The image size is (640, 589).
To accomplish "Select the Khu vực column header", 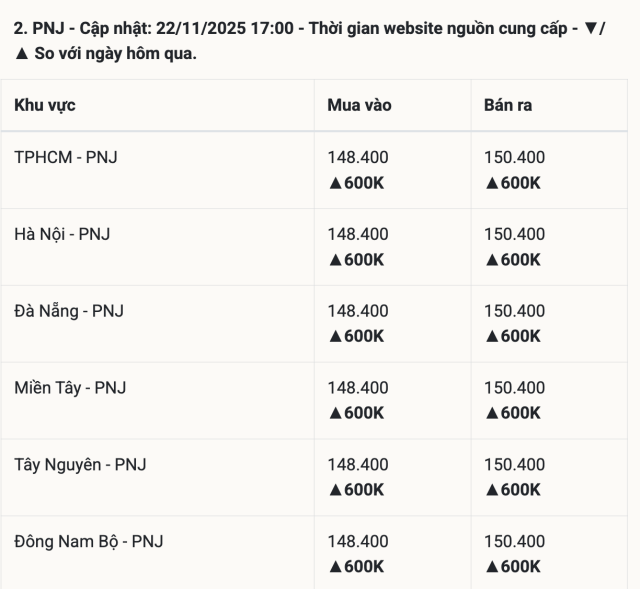I will (45, 105).
